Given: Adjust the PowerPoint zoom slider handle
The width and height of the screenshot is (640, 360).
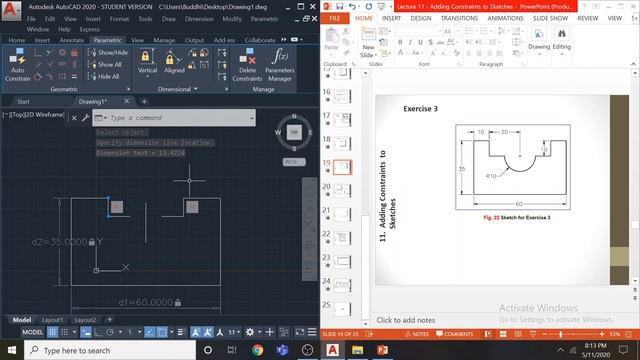Looking at the screenshot, I should click(x=561, y=334).
